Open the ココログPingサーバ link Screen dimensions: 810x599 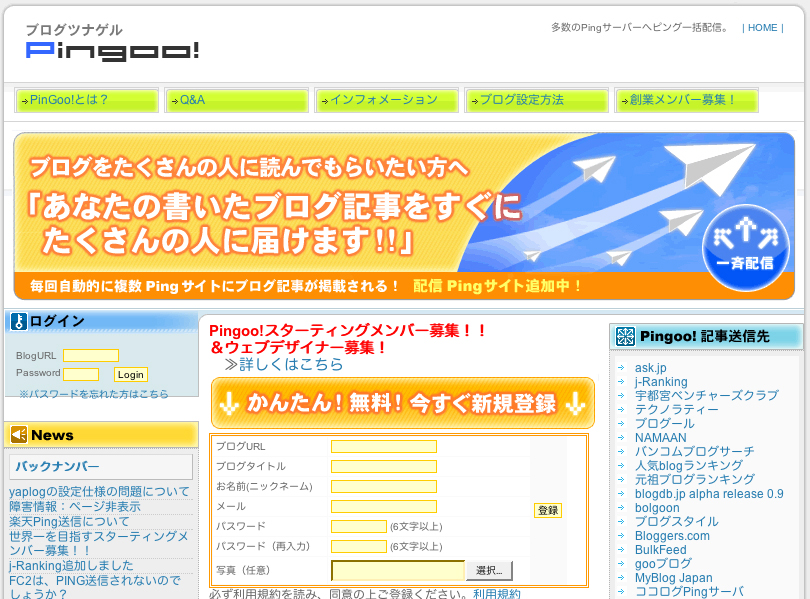tap(690, 591)
